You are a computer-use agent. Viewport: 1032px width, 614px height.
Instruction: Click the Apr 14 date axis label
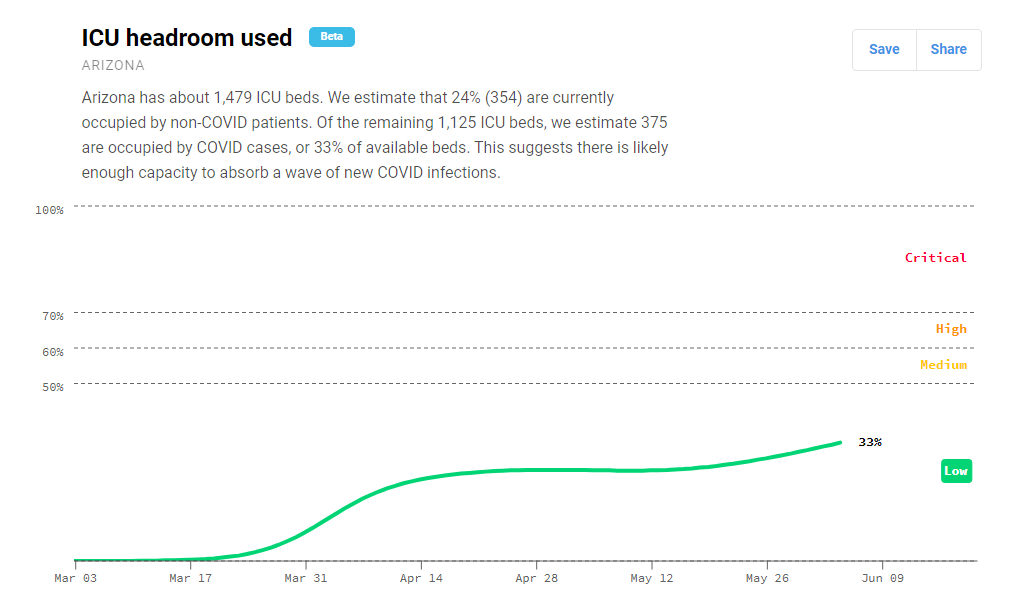click(421, 578)
